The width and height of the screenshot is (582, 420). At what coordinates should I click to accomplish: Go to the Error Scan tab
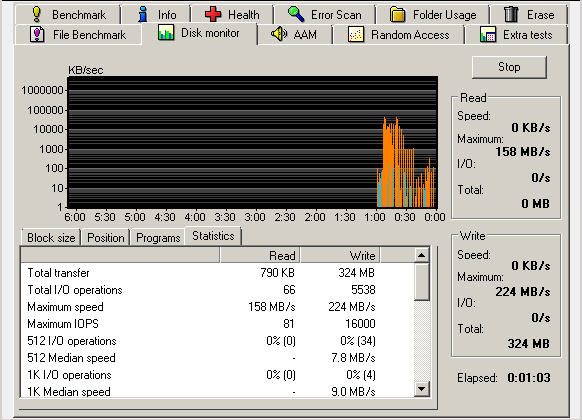[x=325, y=14]
